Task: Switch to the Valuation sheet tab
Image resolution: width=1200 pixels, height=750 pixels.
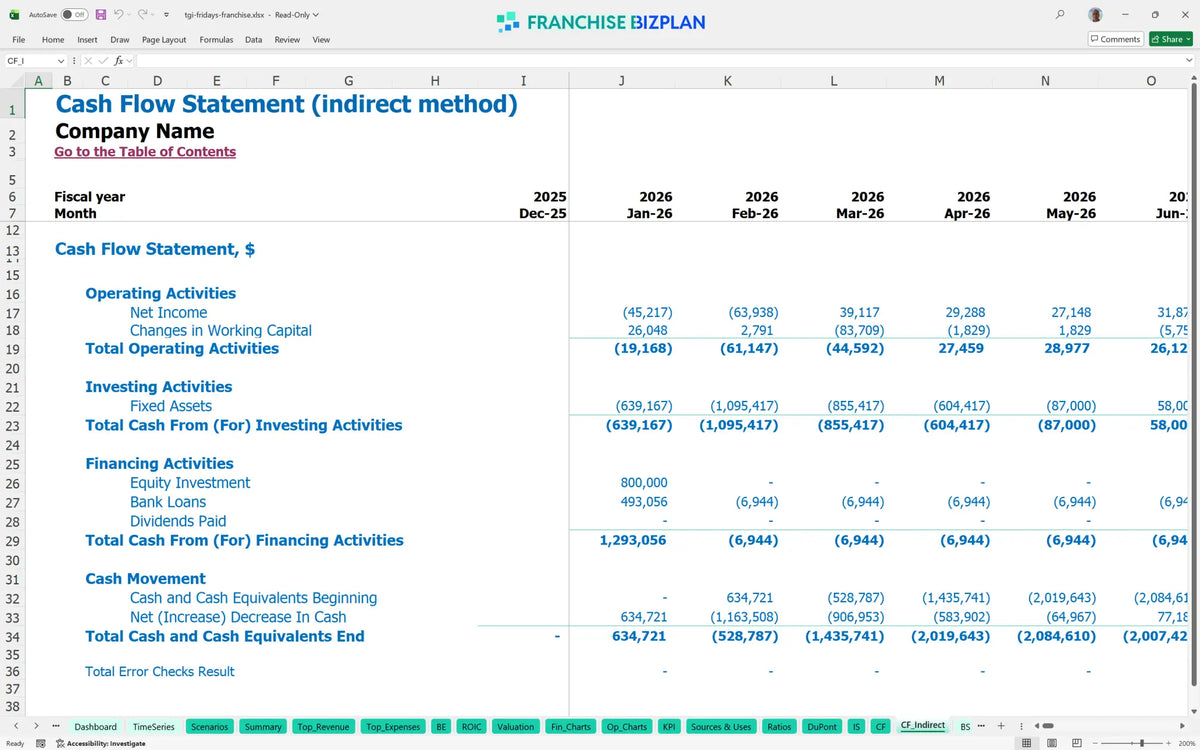Action: 515,726
